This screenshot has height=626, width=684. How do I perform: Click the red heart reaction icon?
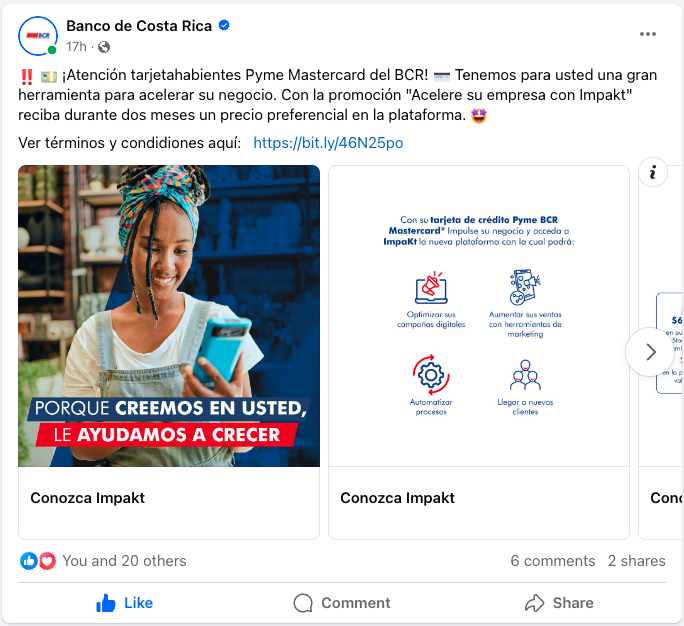coord(47,561)
